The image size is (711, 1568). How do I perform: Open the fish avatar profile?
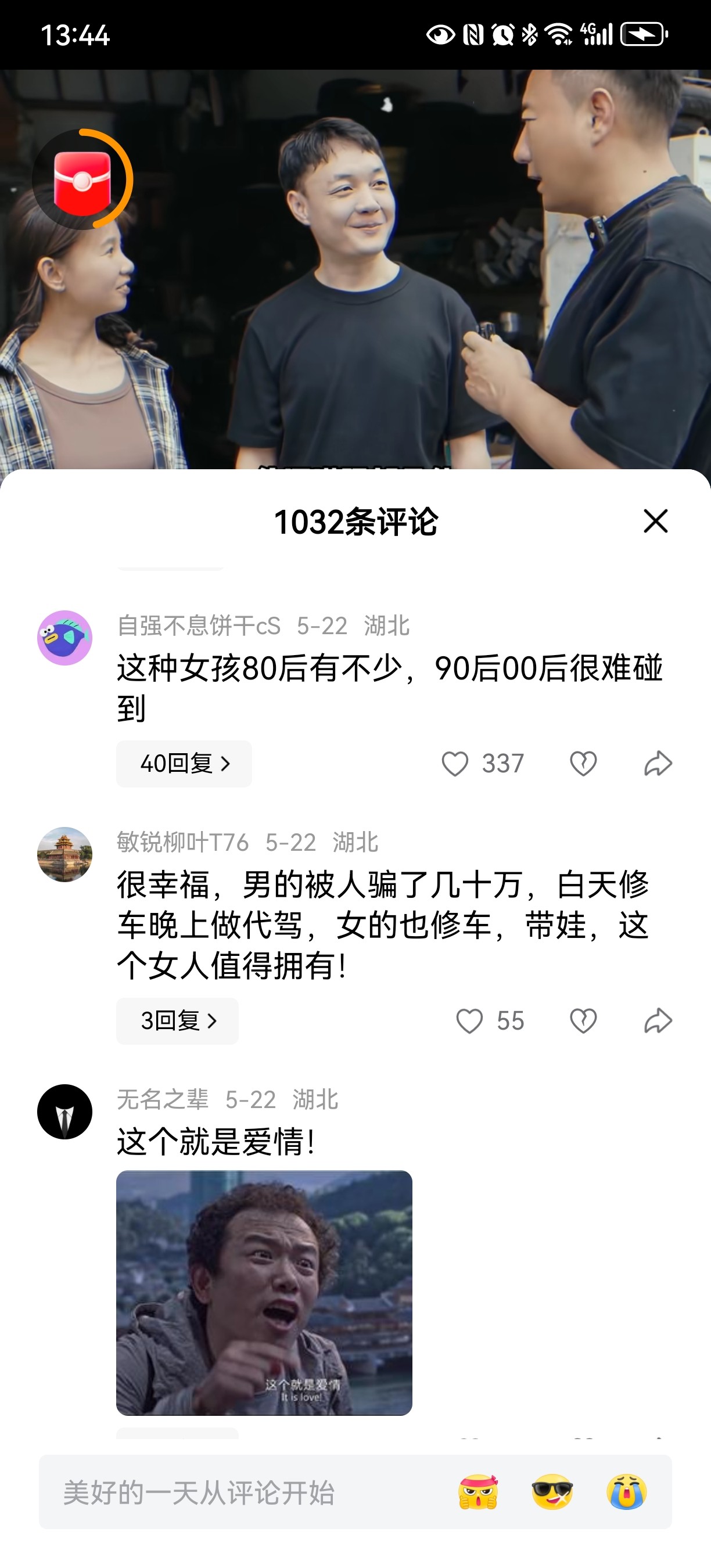[x=64, y=638]
